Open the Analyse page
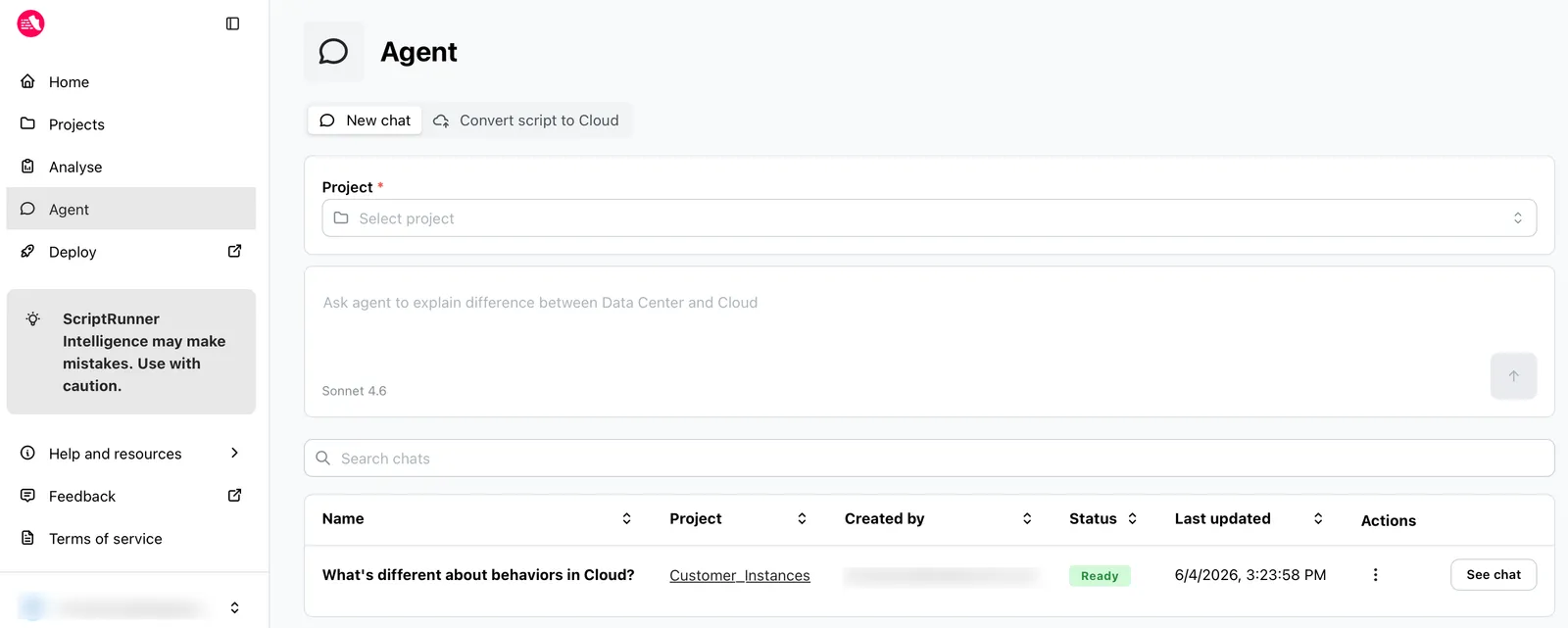Screen dimensions: 1568x628 click(131, 167)
